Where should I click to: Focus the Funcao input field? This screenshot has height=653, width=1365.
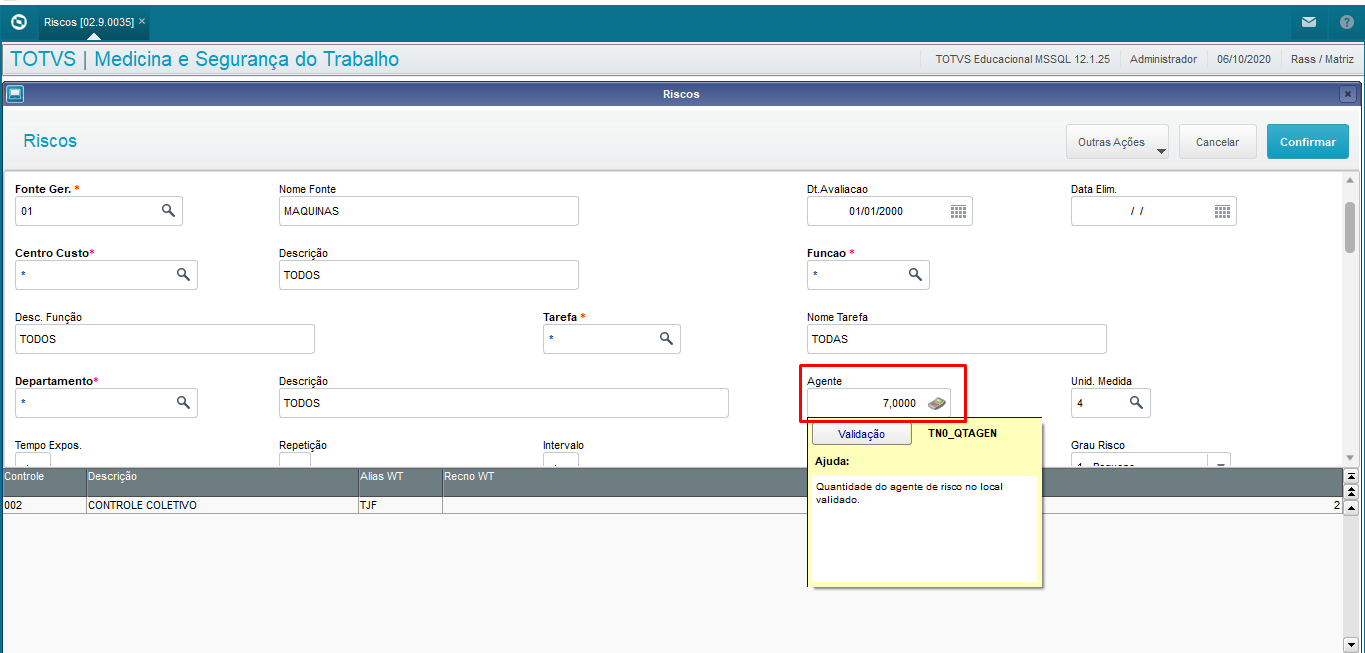pos(868,275)
